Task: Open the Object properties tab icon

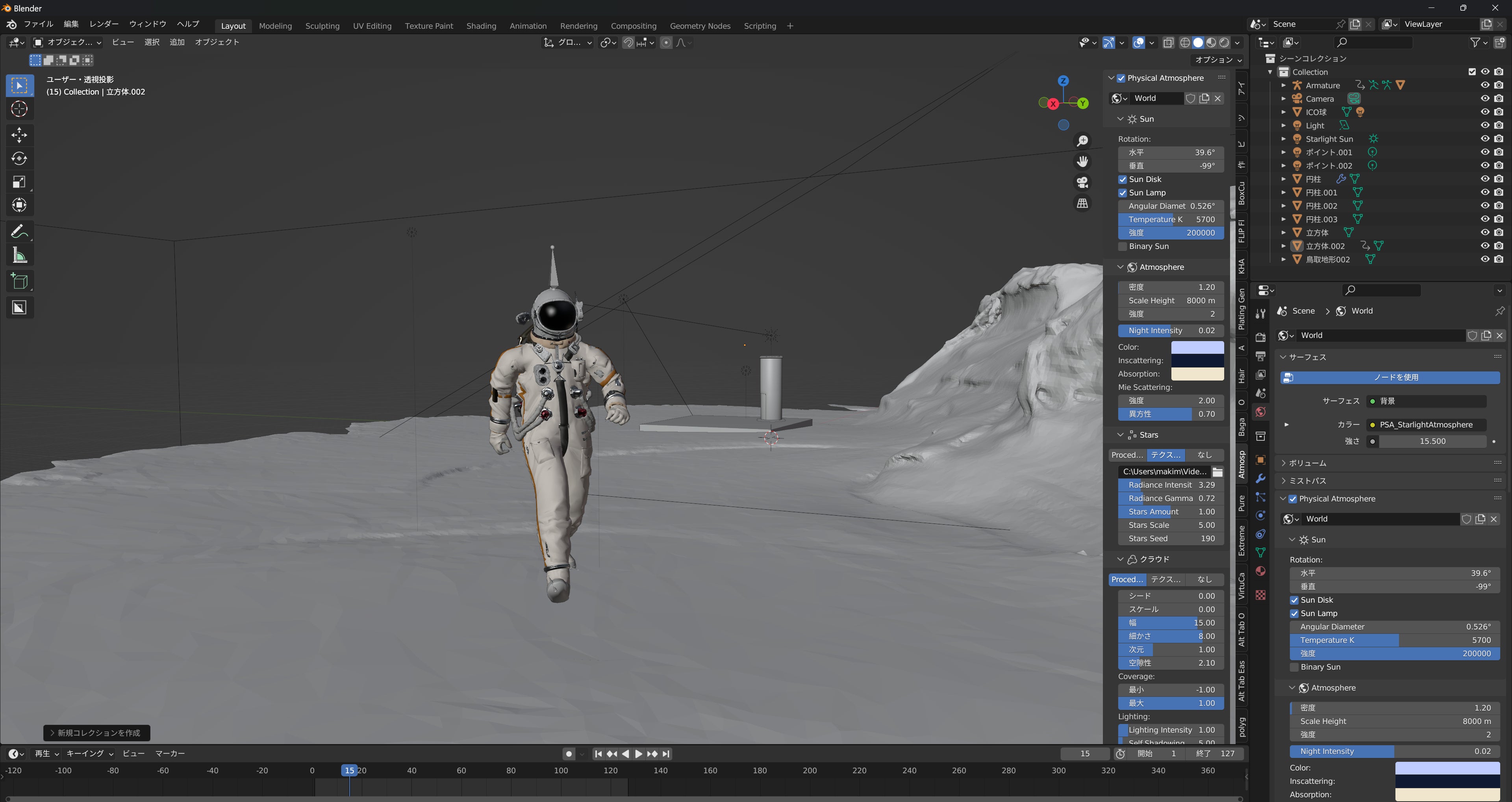Action: pyautogui.click(x=1260, y=460)
